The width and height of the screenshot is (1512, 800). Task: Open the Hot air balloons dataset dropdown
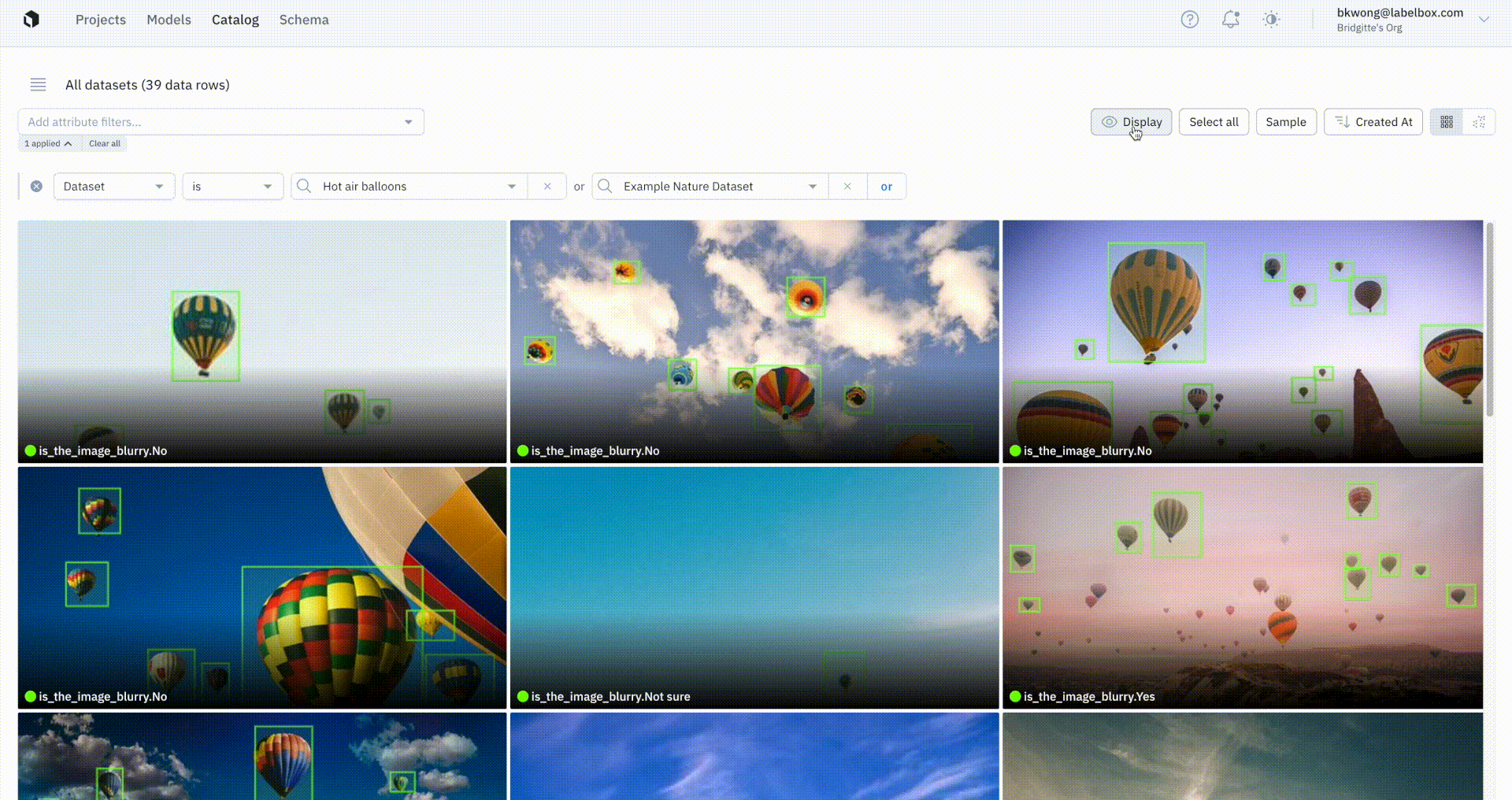tap(409, 187)
